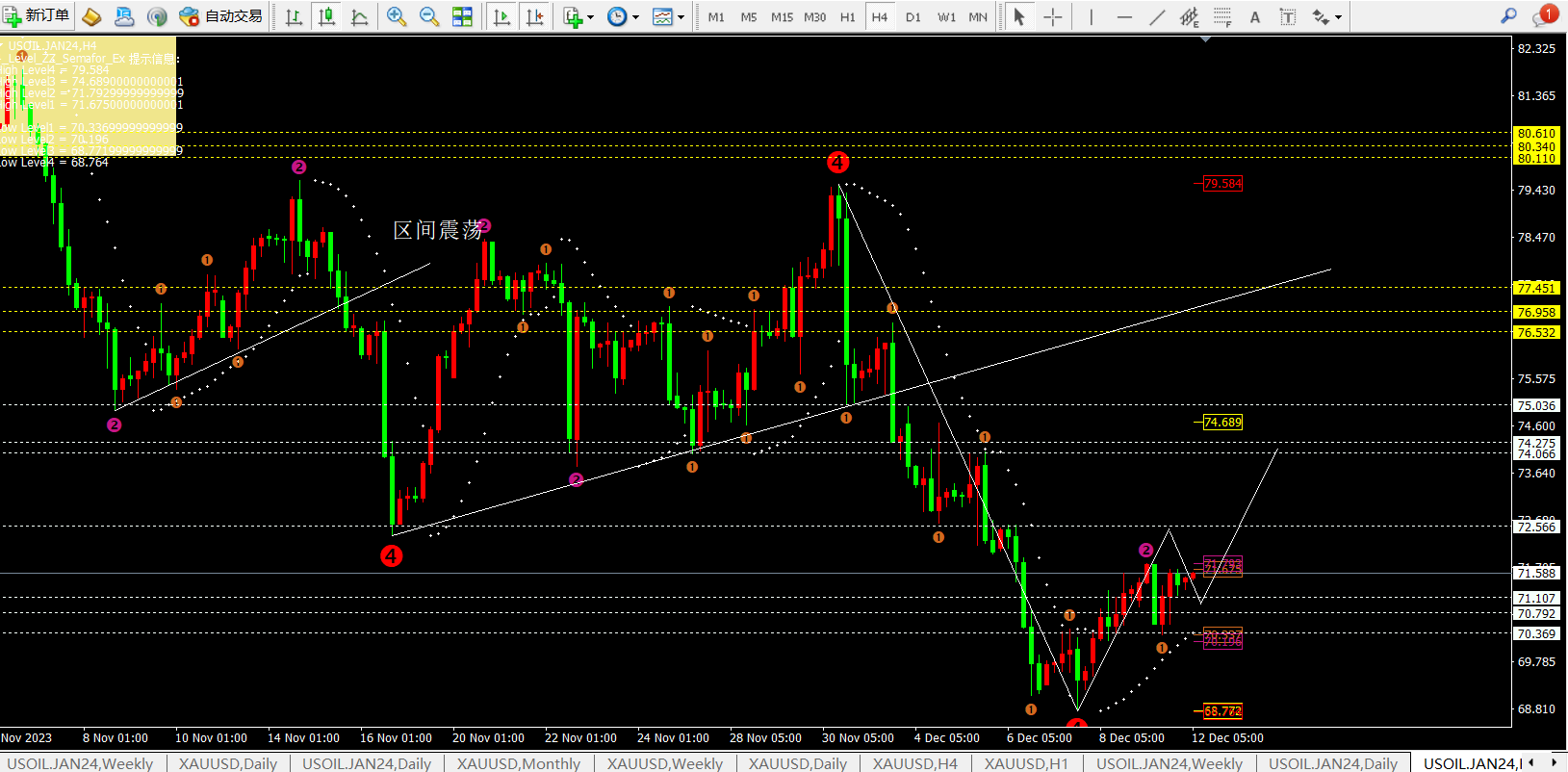Select the cursor arrow tool
This screenshot has height=772, width=1568.
[x=1019, y=16]
